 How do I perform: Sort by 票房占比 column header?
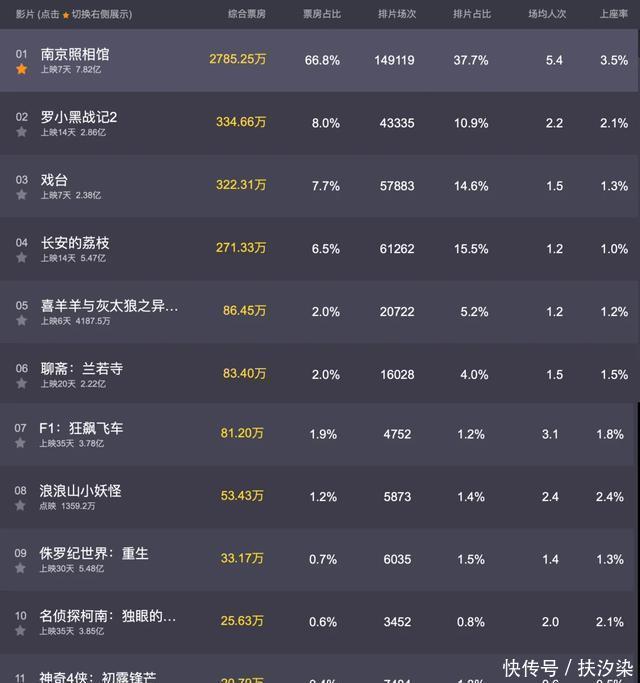tap(322, 15)
